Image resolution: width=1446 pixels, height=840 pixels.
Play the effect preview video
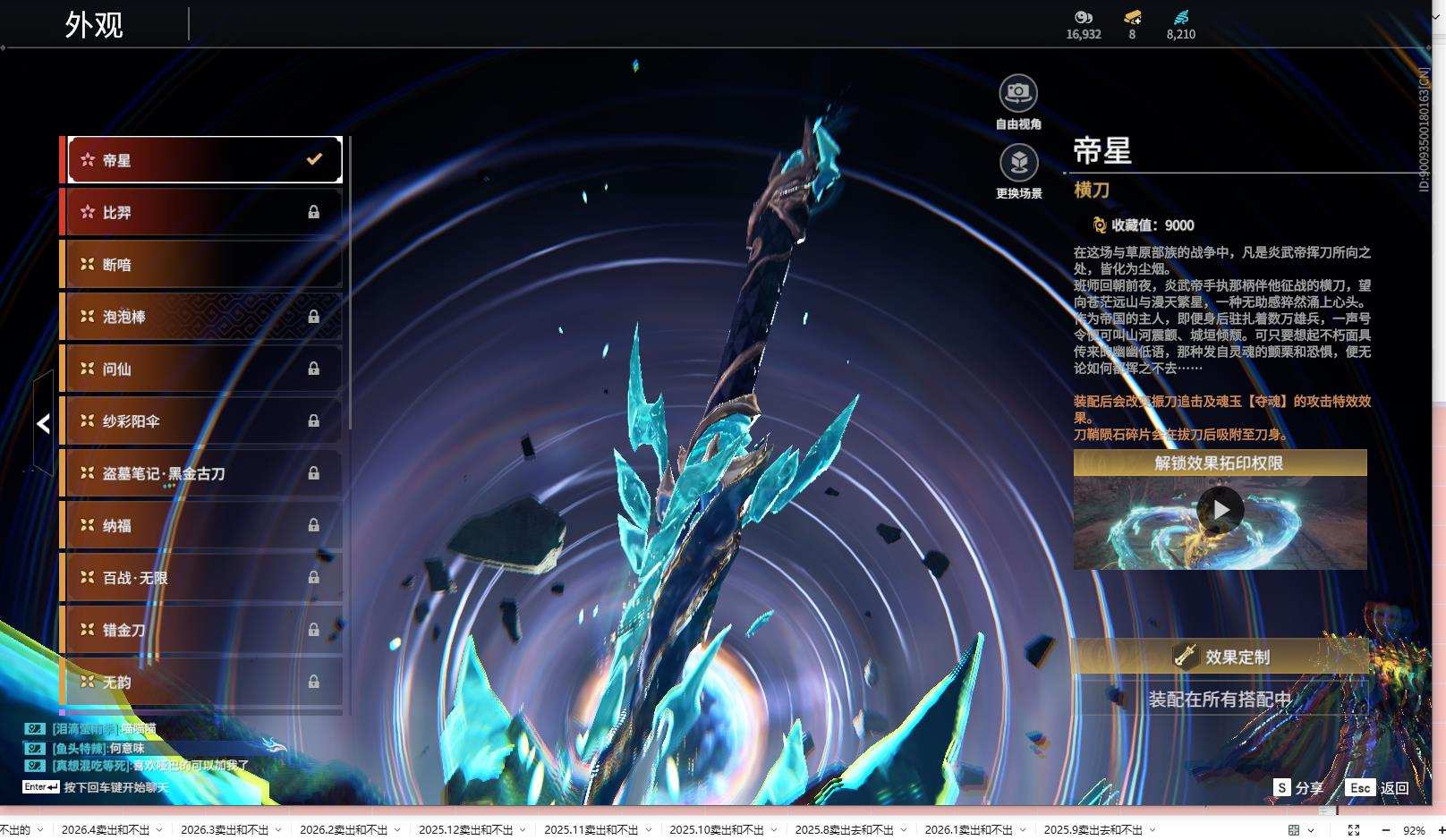[1221, 509]
